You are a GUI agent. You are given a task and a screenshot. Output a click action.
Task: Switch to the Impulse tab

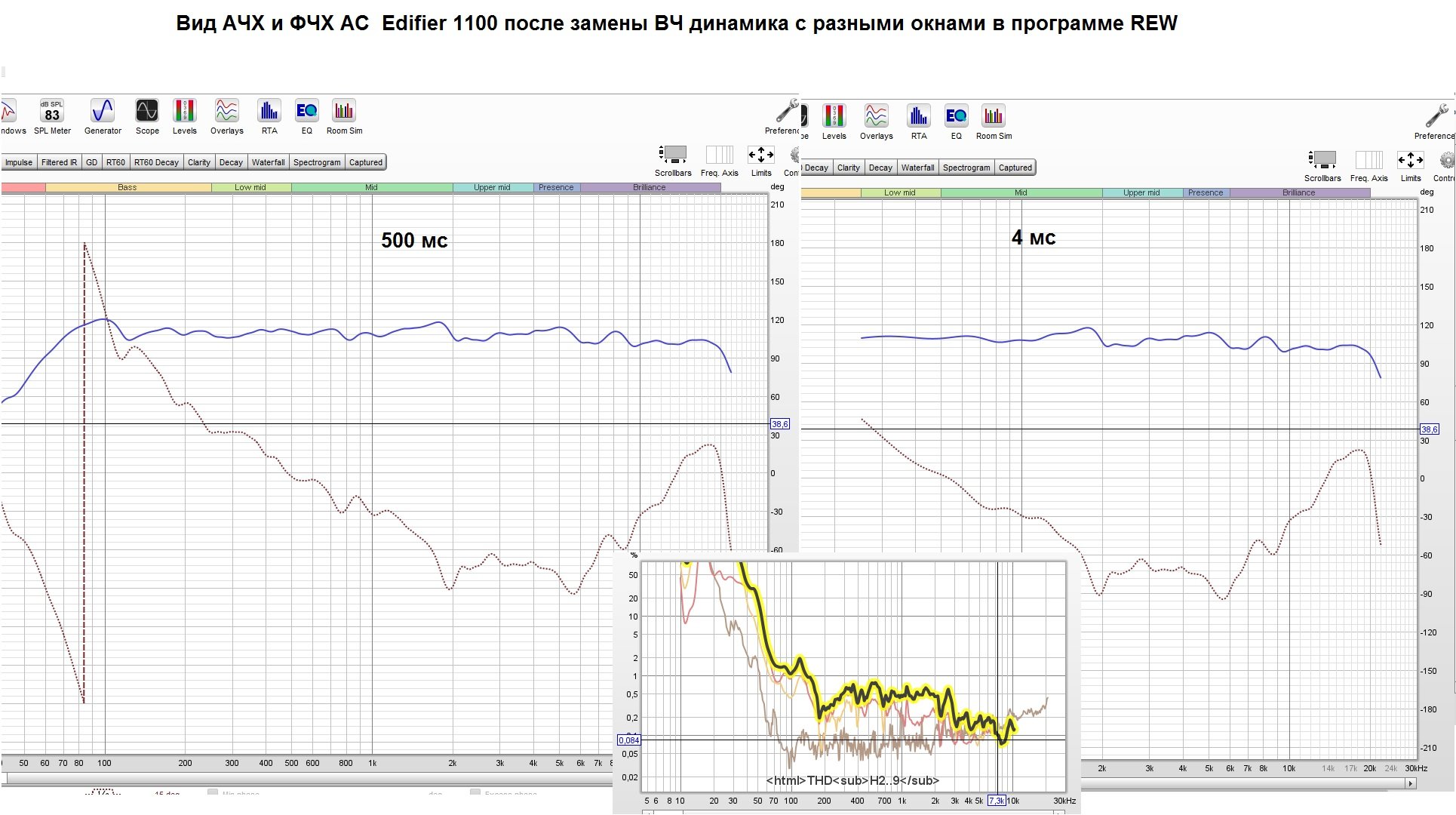click(18, 162)
